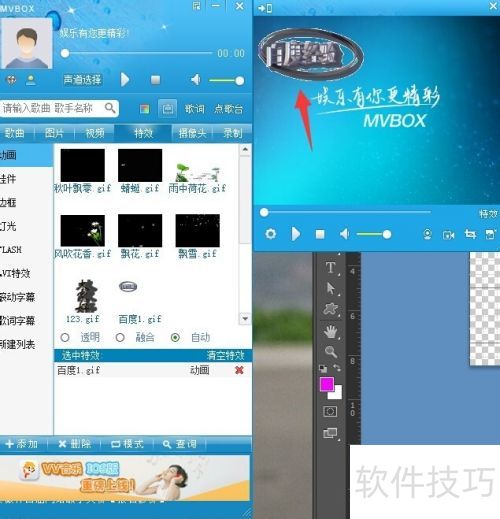Mute the speaker icon in MVBOX main panel

196,80
